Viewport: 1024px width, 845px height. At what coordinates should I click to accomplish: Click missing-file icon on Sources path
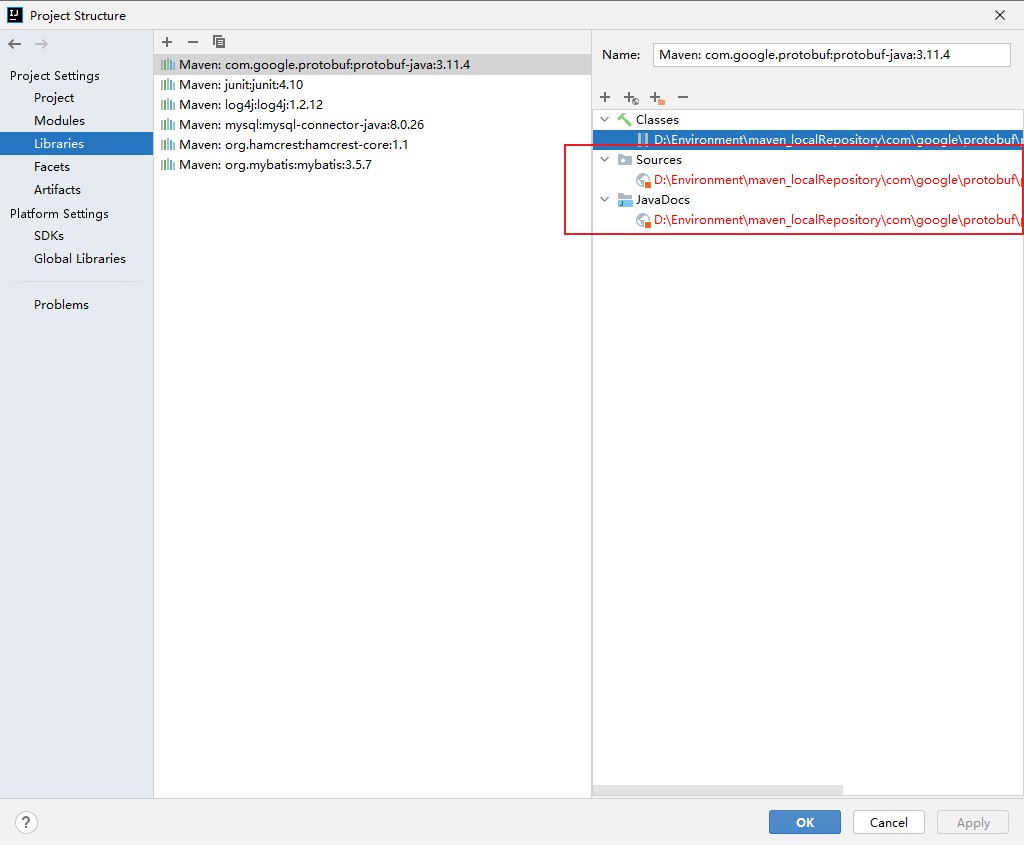click(643, 180)
